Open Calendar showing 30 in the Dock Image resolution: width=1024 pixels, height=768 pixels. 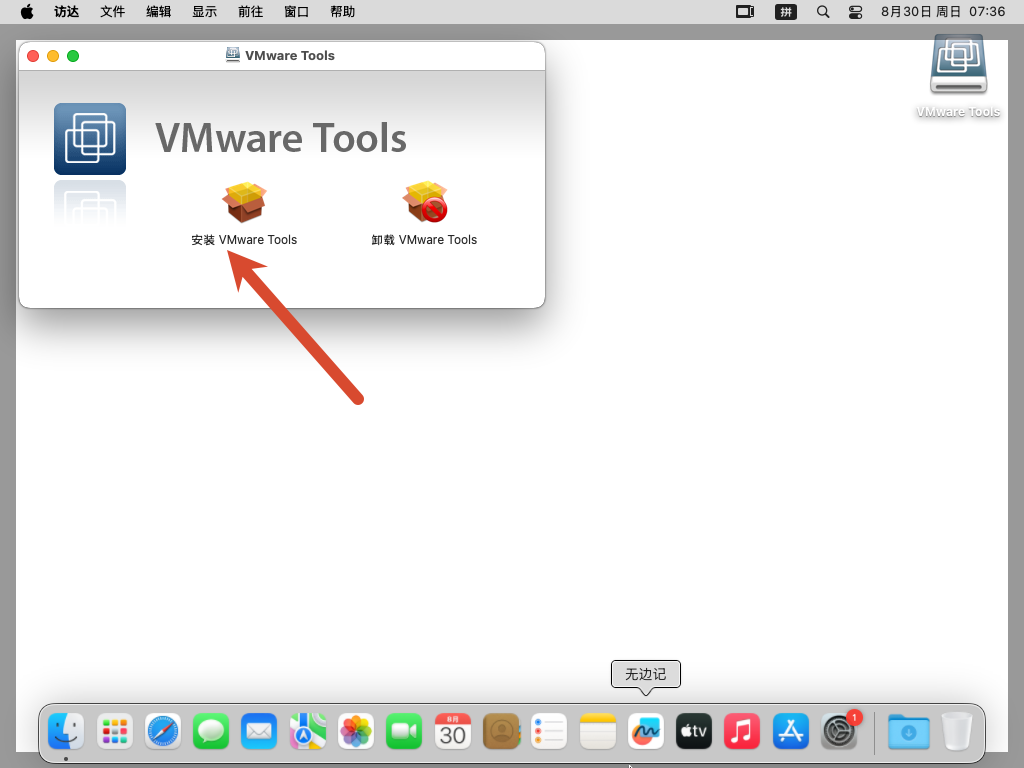coord(453,731)
